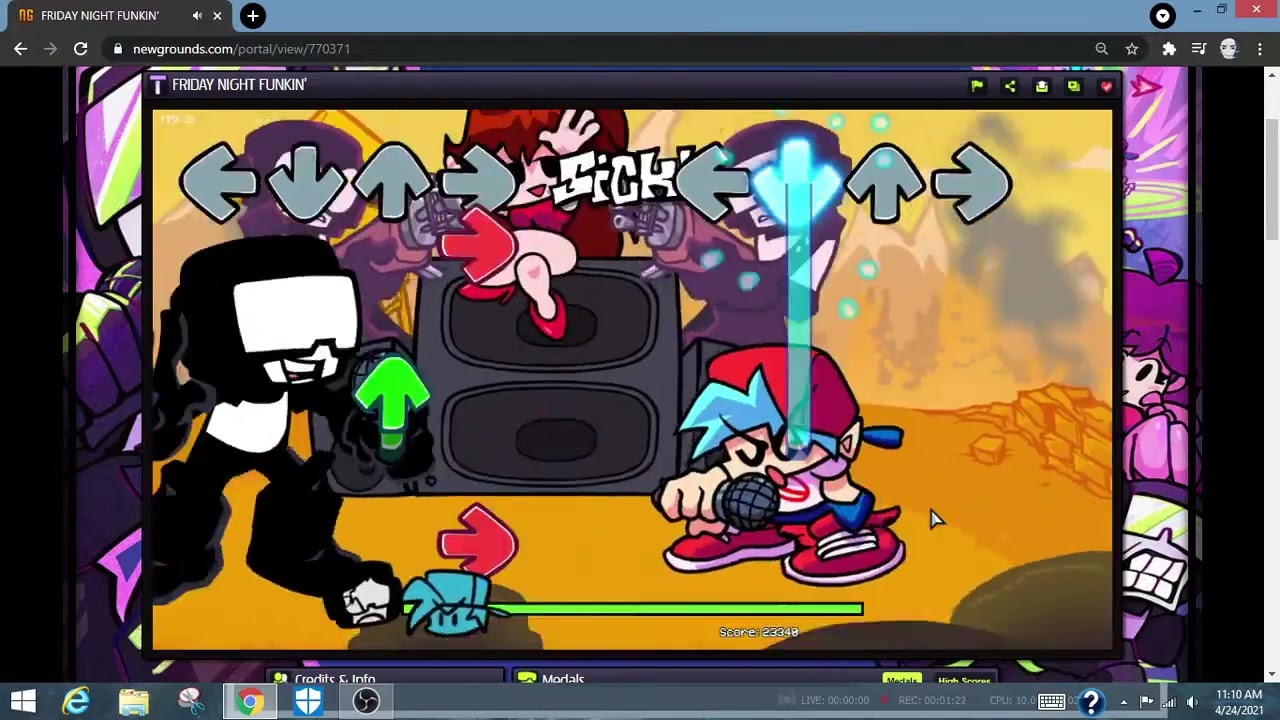Click the green duplicate-window icon in game header
1280x720 pixels.
1074,86
